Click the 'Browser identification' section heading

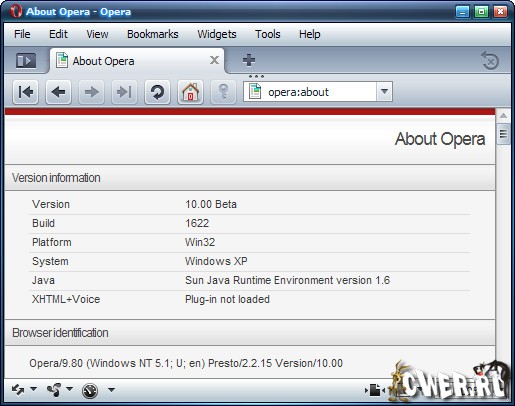point(60,333)
